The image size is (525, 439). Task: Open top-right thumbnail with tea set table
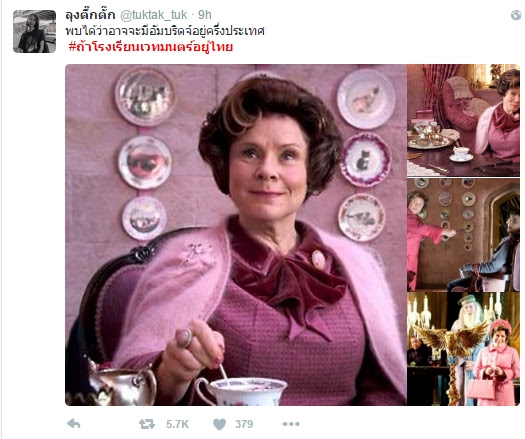(463, 120)
